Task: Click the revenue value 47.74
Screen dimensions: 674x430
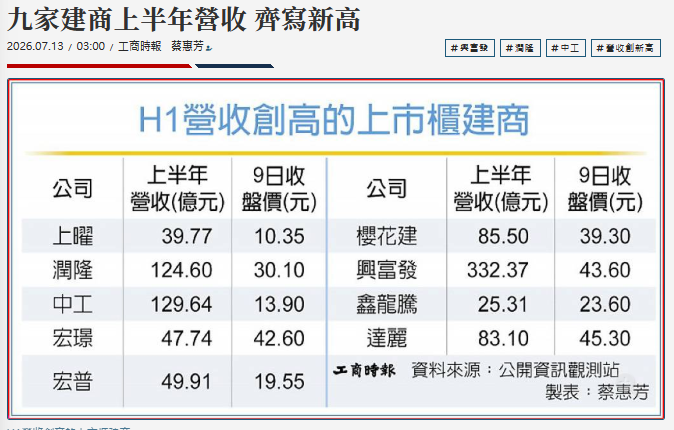Action: tap(187, 338)
